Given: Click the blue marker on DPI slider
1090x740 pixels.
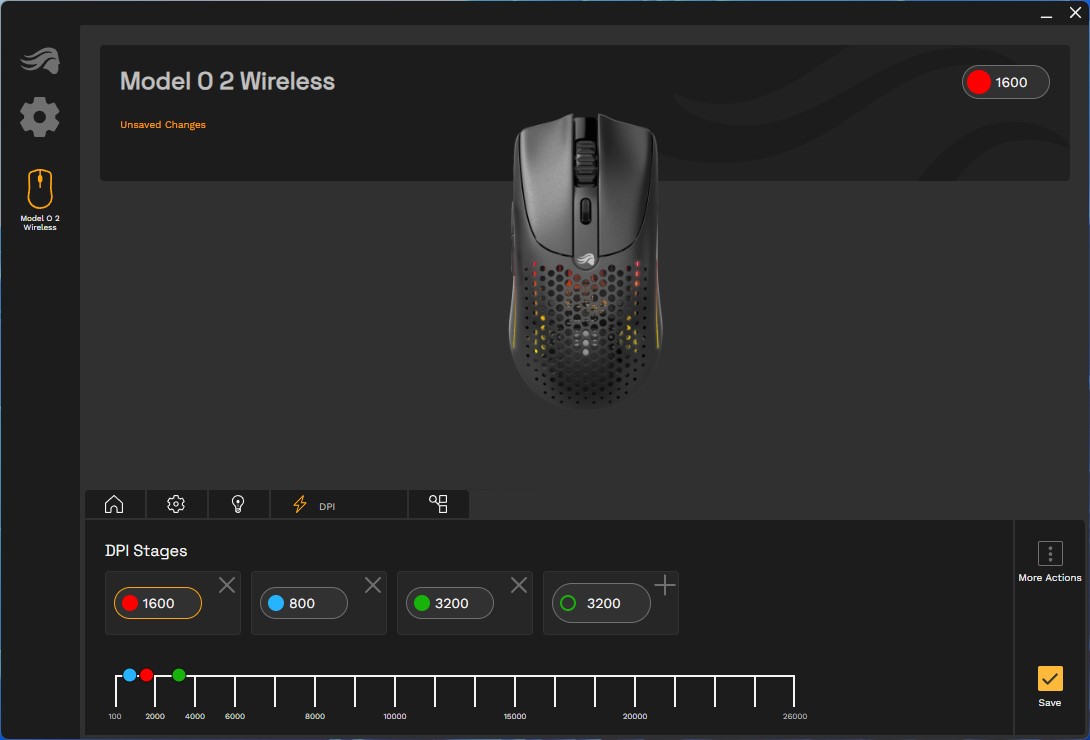Looking at the screenshot, I should (129, 675).
